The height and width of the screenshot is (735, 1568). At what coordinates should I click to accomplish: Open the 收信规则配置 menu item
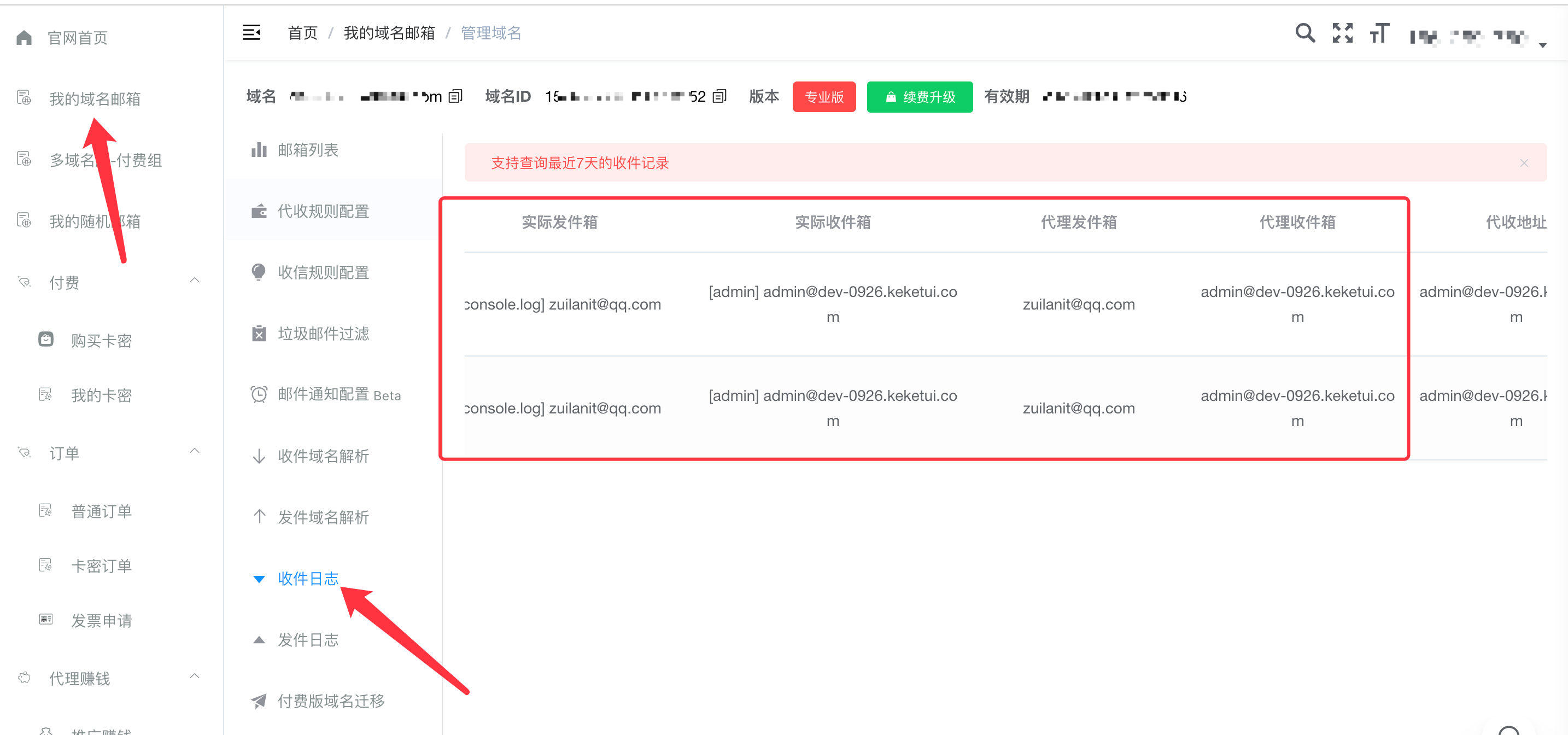tap(332, 272)
